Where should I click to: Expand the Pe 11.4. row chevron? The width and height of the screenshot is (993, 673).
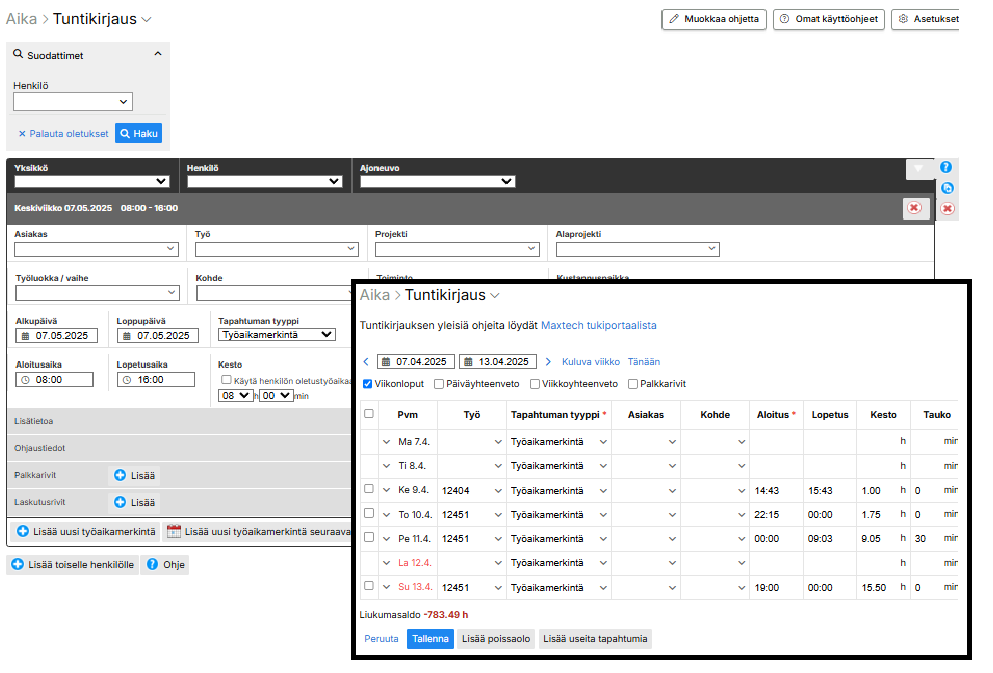pos(387,538)
